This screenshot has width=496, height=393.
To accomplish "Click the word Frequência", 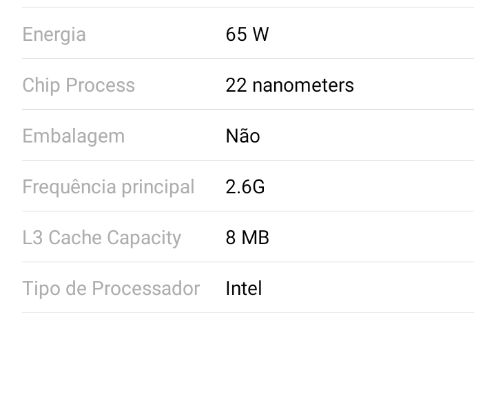I will tap(69, 187).
